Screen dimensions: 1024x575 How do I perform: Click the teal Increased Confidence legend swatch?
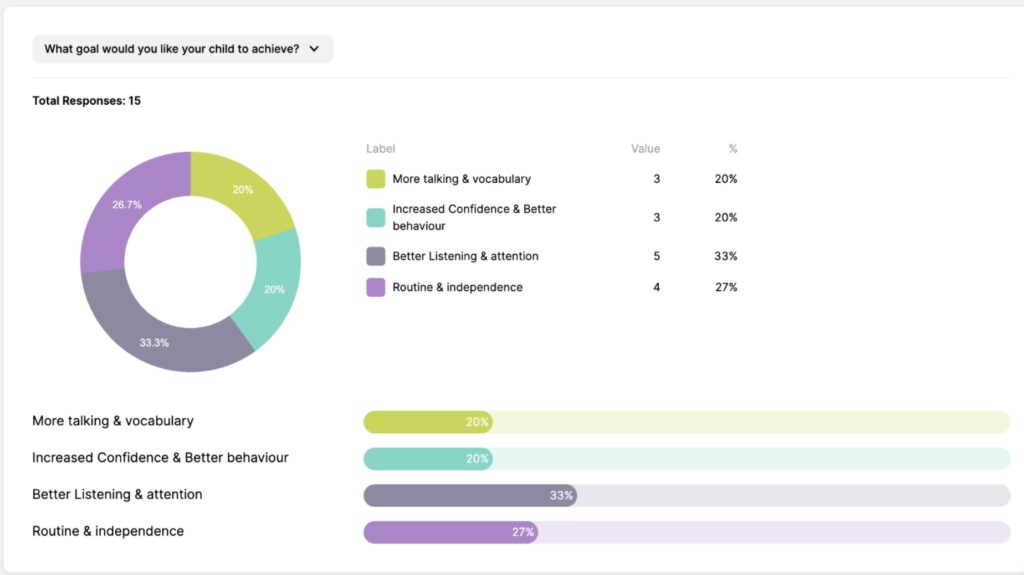pyautogui.click(x=376, y=217)
